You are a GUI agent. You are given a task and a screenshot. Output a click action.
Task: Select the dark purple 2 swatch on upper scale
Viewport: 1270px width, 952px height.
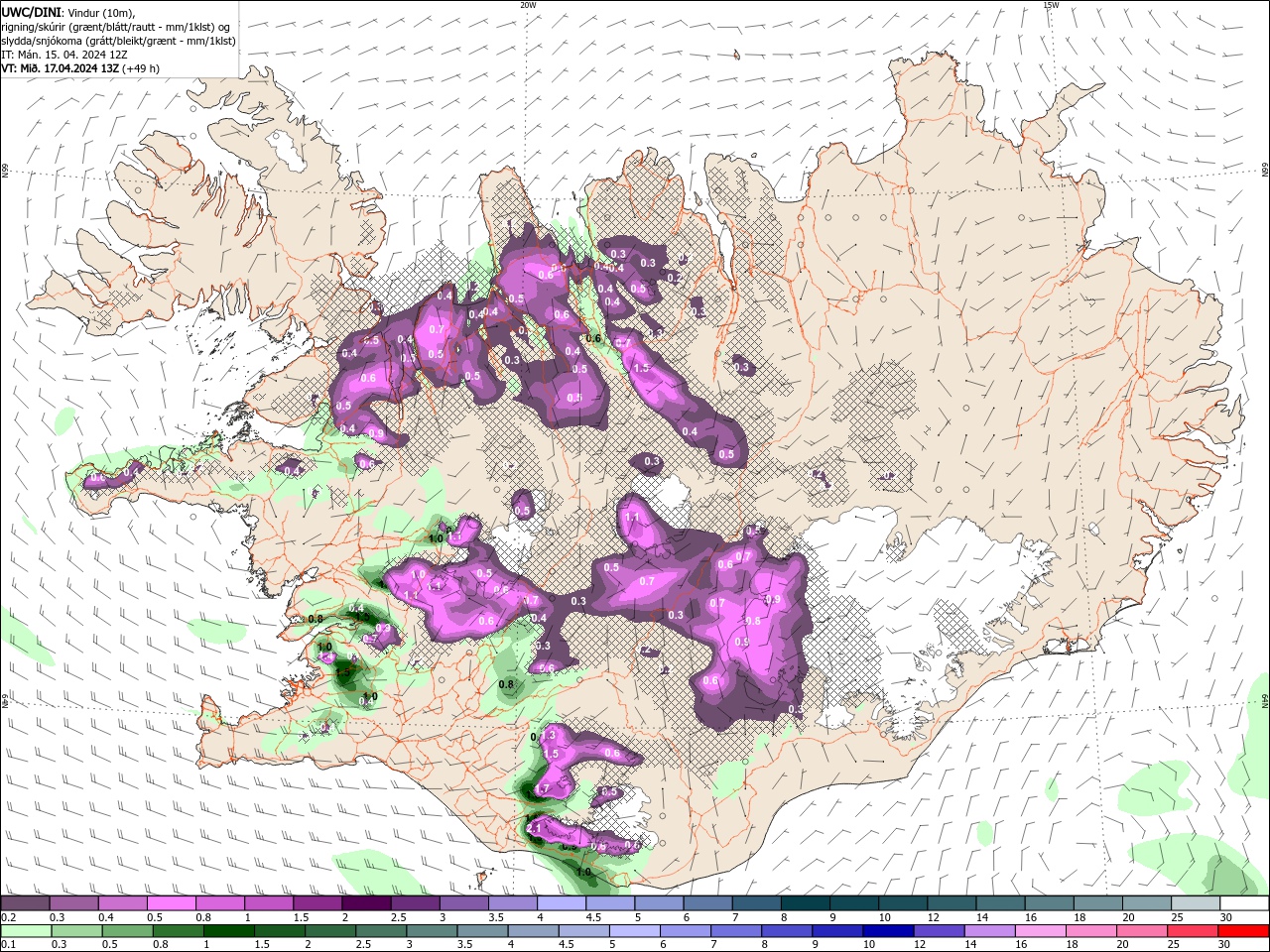click(x=365, y=903)
